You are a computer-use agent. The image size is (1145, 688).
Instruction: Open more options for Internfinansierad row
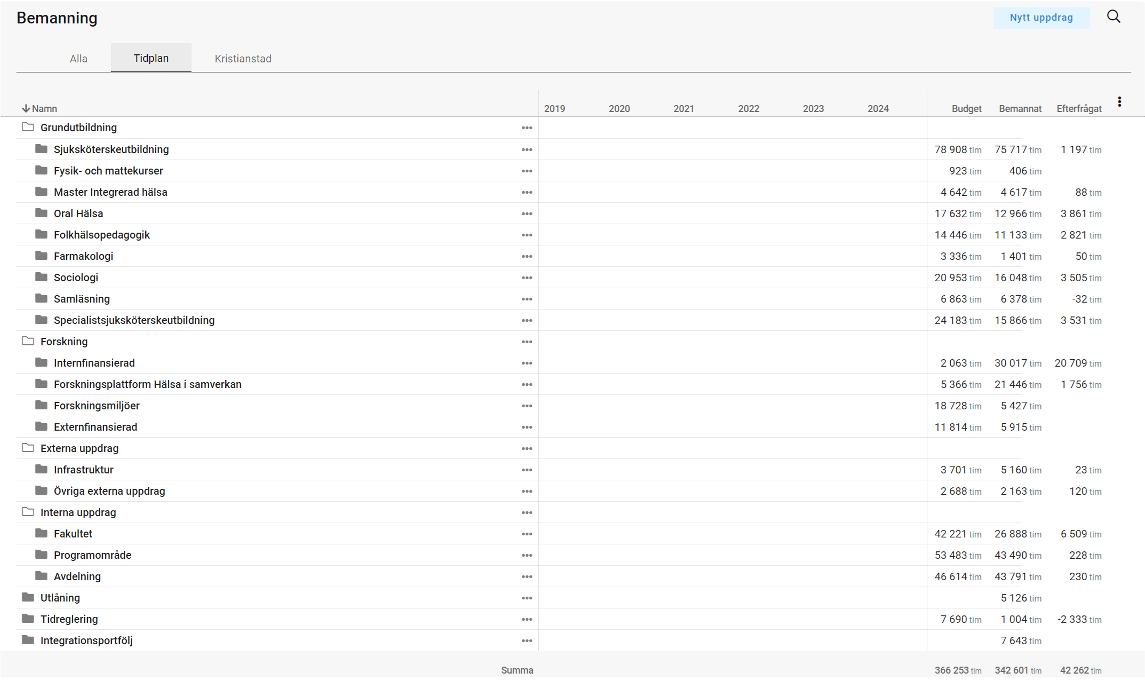click(x=526, y=363)
